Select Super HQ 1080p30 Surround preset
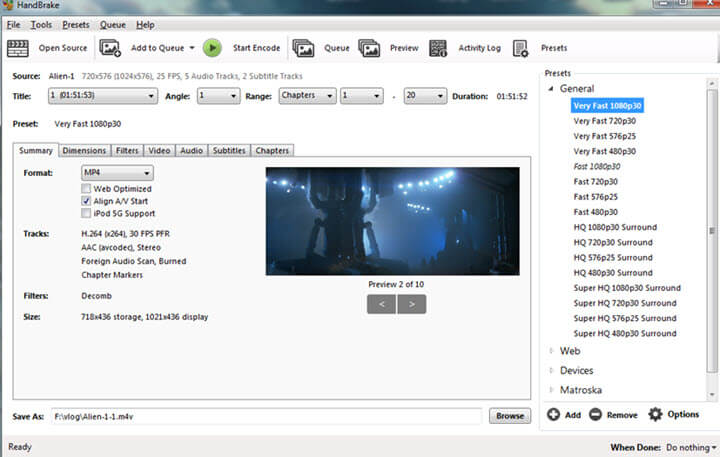Viewport: 720px width, 457px height. [x=627, y=288]
